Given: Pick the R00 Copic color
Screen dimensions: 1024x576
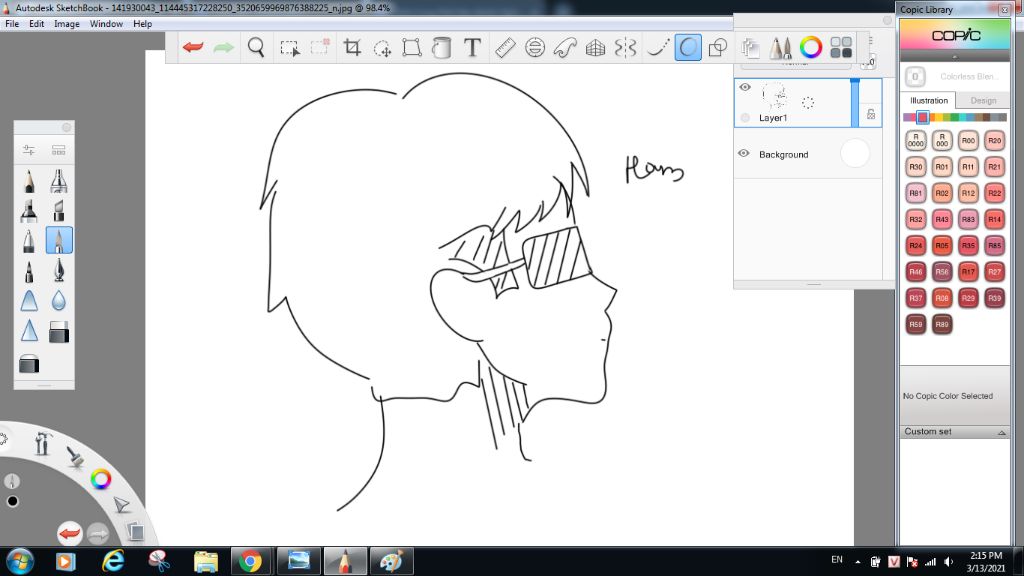Looking at the screenshot, I should pos(968,140).
